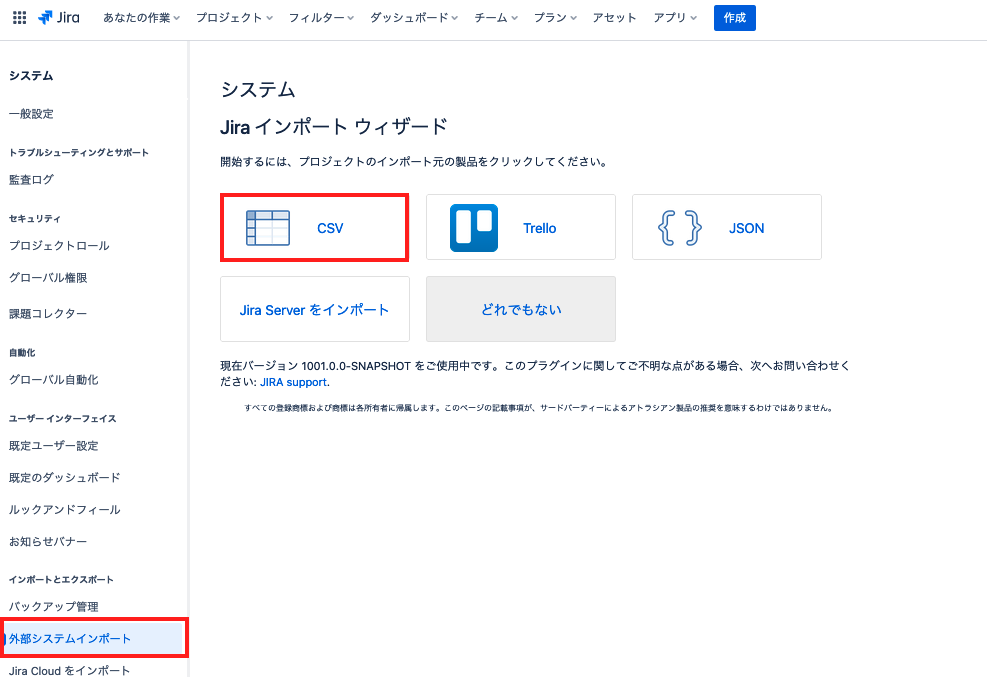Go to プロジェクトロール settings
This screenshot has width=987, height=677.
59,245
